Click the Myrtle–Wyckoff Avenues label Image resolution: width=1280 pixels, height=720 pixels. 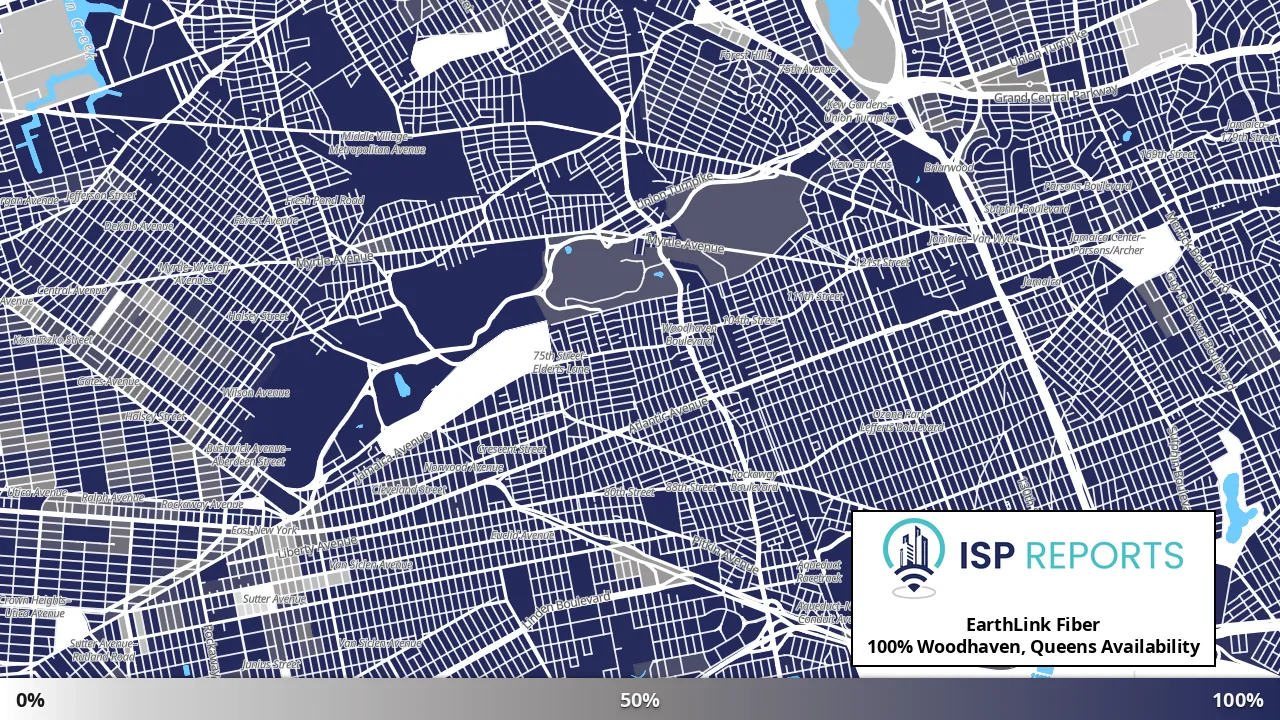[x=193, y=273]
